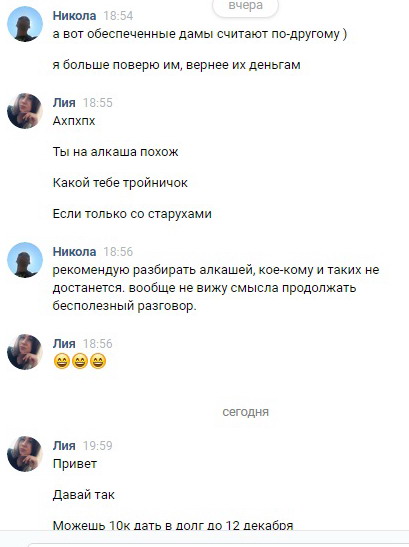
Task: Open Лия's avatar beside the 18:55 message
Action: pos(25,111)
